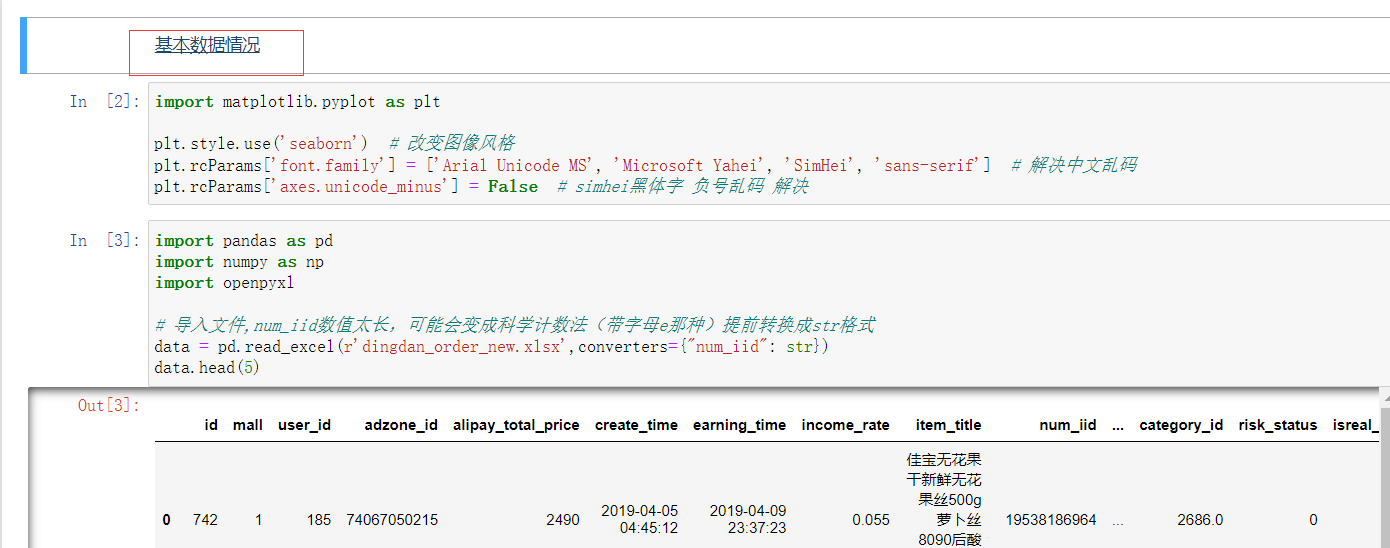The image size is (1390, 548).
Task: Click the pd.read_excel code line
Action: click(x=492, y=347)
